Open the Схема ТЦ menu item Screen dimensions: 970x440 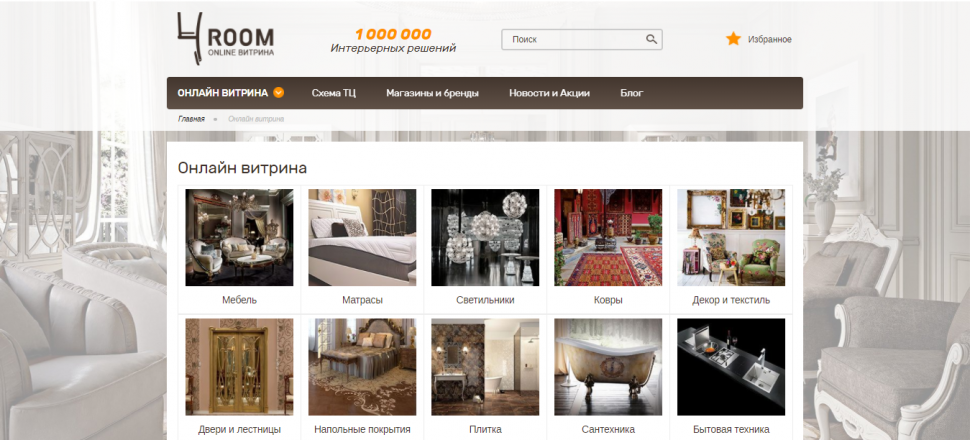click(333, 93)
